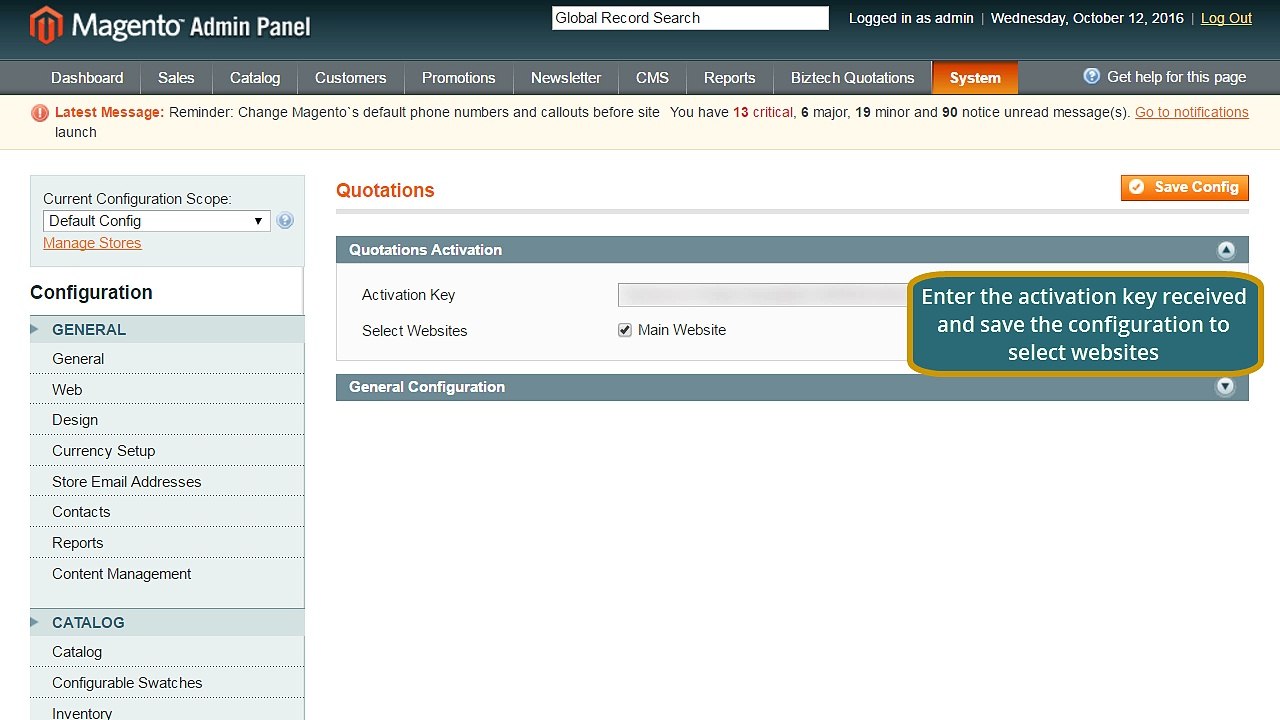Click Get help for this page
1280x720 pixels.
coord(1176,77)
